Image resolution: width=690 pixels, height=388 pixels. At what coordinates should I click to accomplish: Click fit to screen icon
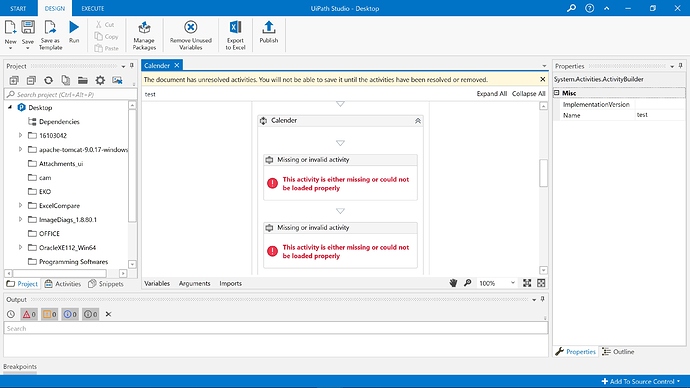[527, 283]
